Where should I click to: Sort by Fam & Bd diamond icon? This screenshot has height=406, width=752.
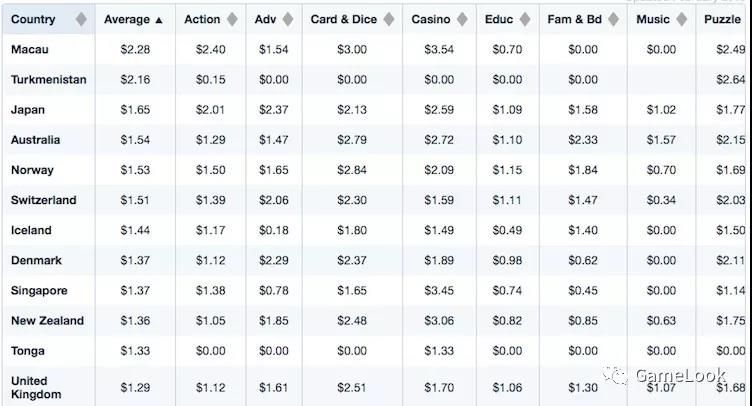pos(613,19)
